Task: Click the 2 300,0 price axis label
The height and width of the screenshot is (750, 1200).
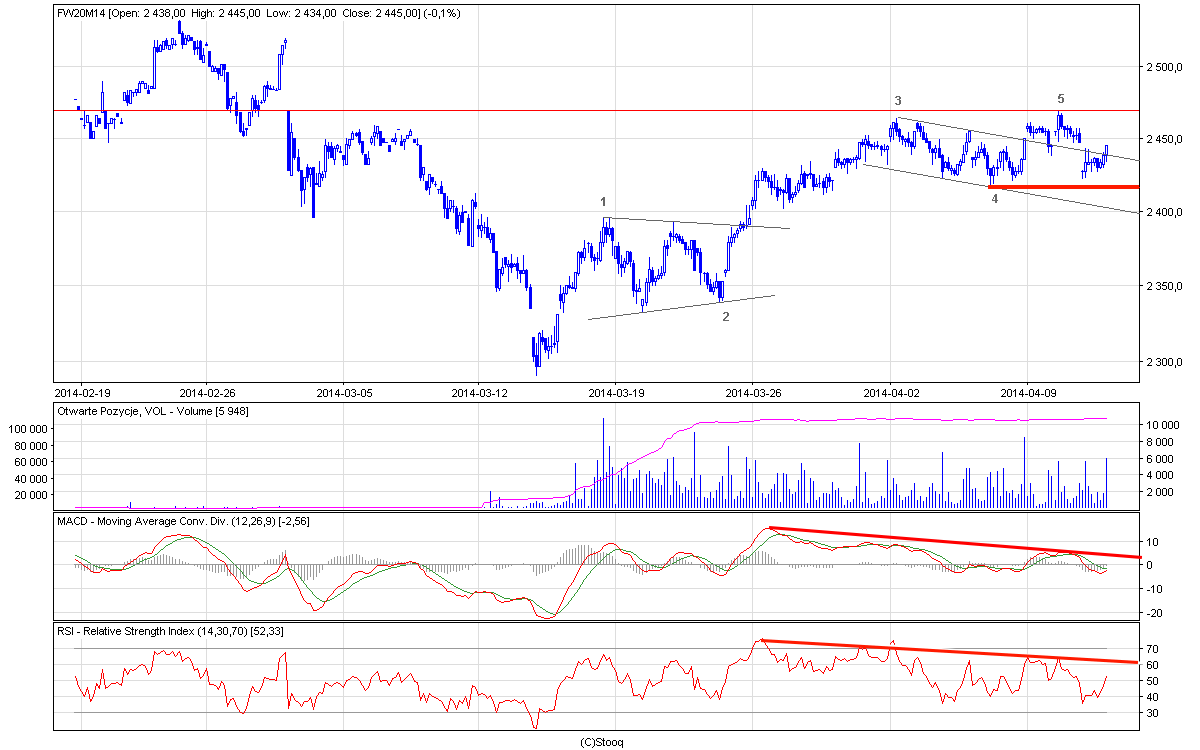Action: click(1162, 362)
